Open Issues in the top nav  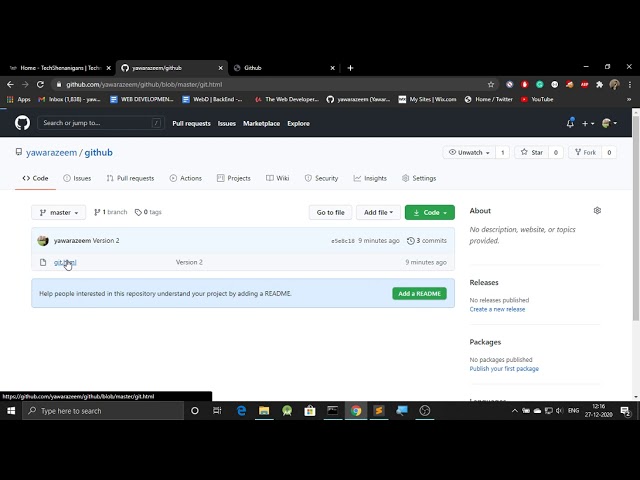click(227, 123)
